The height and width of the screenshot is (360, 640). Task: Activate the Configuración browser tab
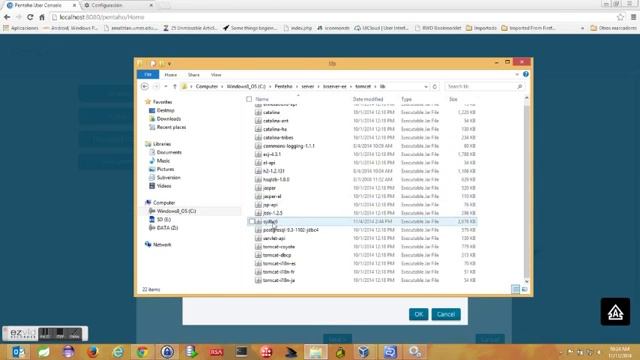(118, 5)
